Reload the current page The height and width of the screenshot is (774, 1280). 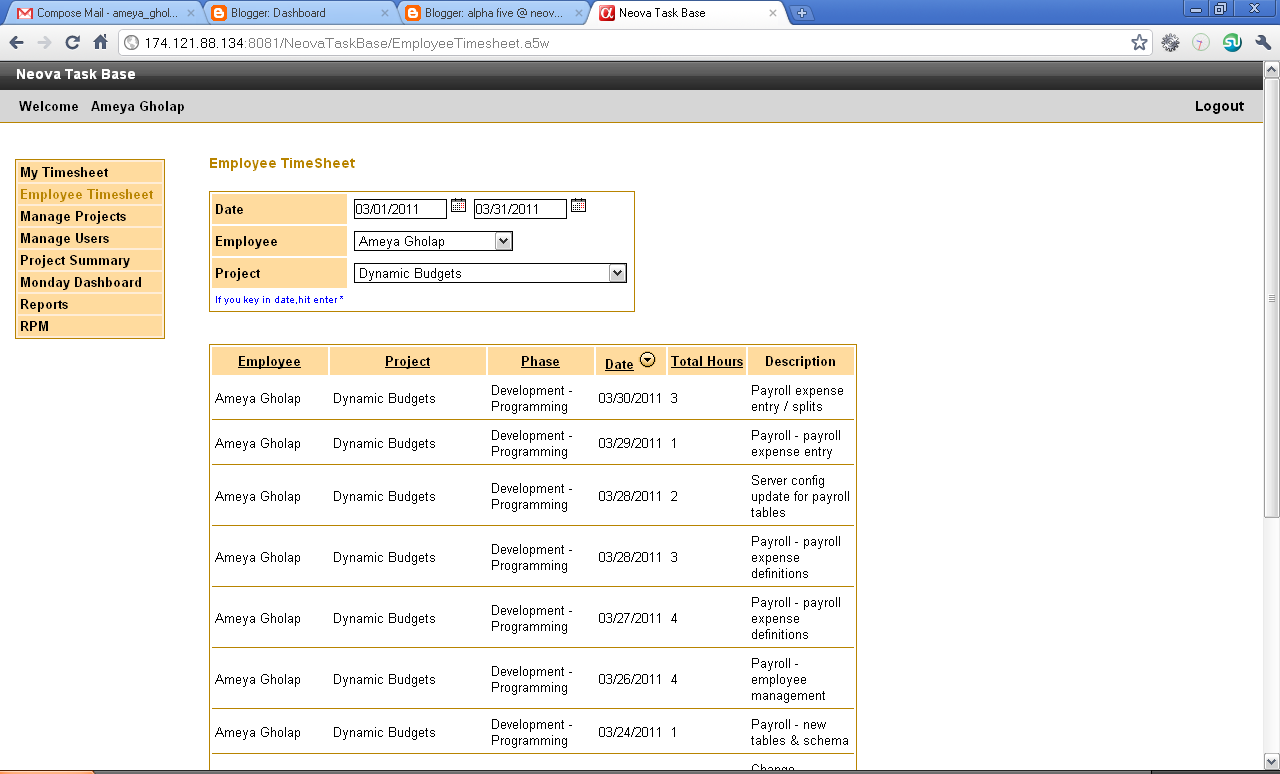pos(71,43)
